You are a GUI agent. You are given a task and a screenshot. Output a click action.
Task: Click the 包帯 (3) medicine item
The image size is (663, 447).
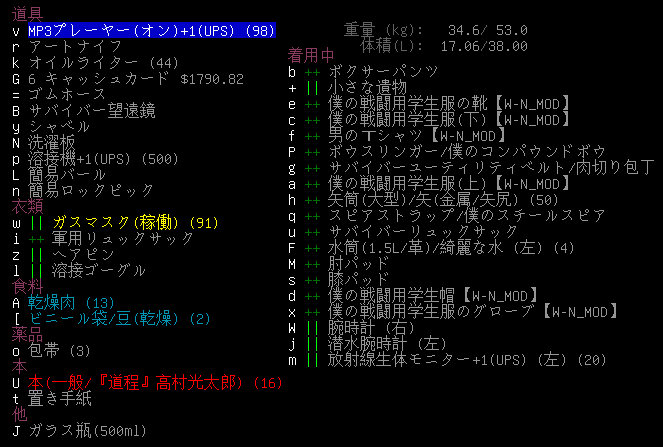tap(59, 350)
